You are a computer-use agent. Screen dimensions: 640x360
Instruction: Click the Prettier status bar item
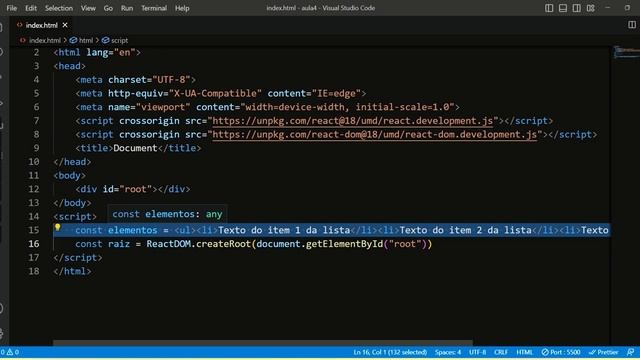pyautogui.click(x=604, y=352)
